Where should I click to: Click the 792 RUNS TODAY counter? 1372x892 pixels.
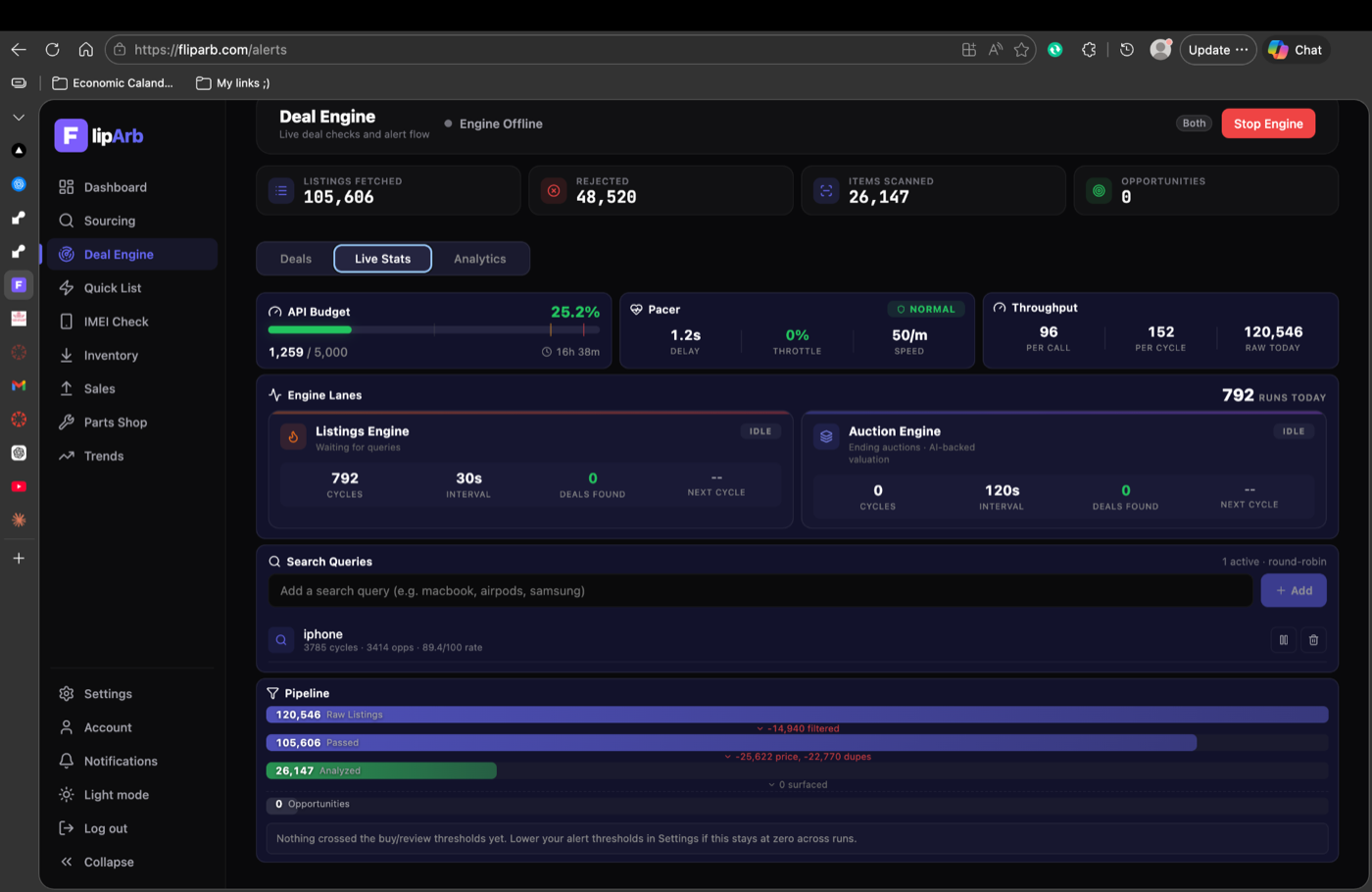[x=1274, y=395]
